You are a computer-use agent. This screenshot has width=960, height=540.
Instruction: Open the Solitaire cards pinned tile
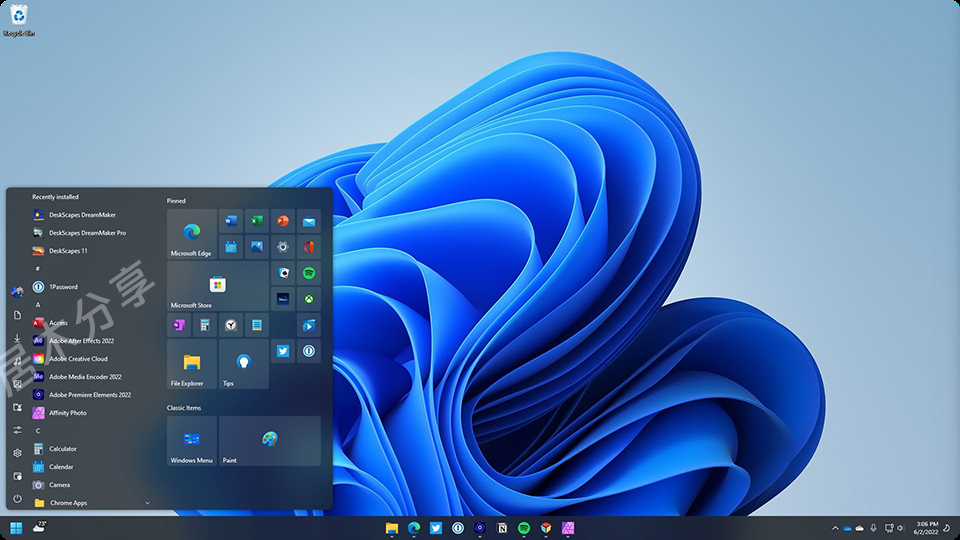click(283, 273)
